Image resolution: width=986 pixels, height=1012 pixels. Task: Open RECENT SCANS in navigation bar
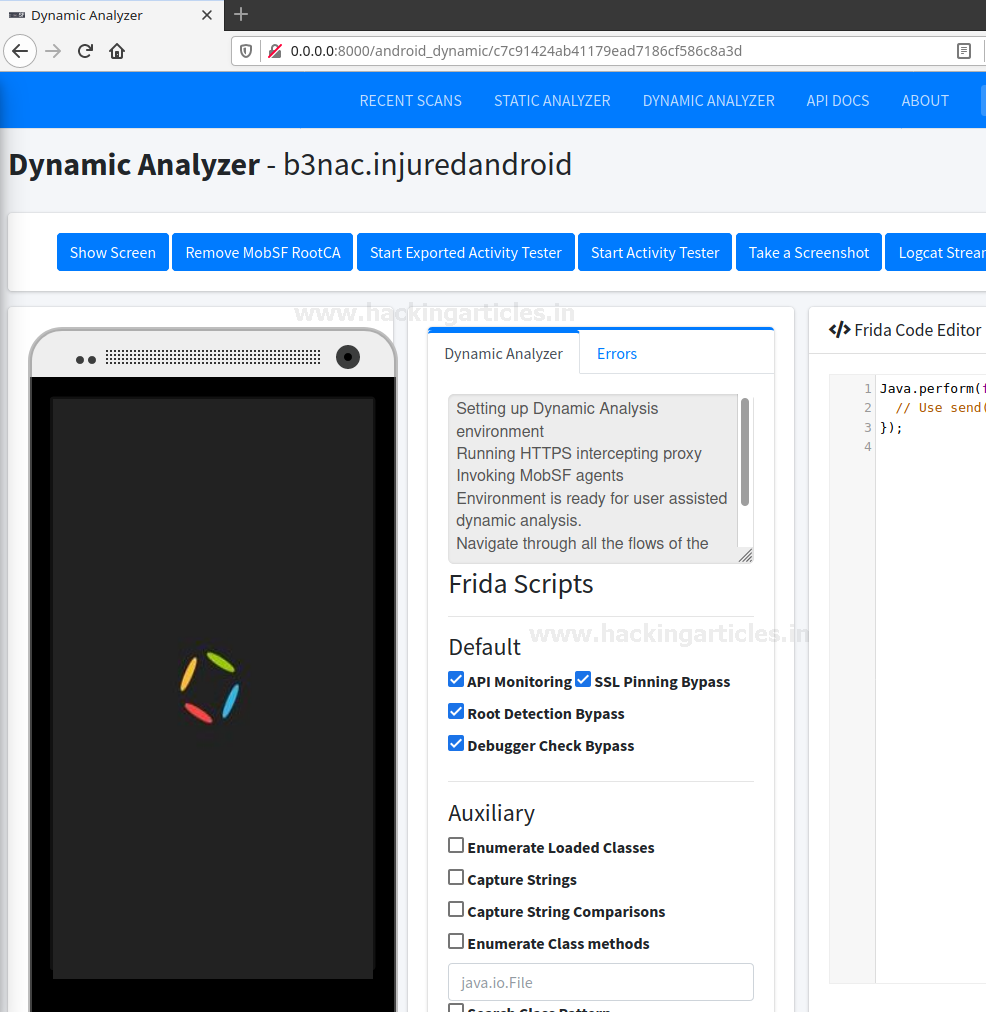tap(410, 101)
